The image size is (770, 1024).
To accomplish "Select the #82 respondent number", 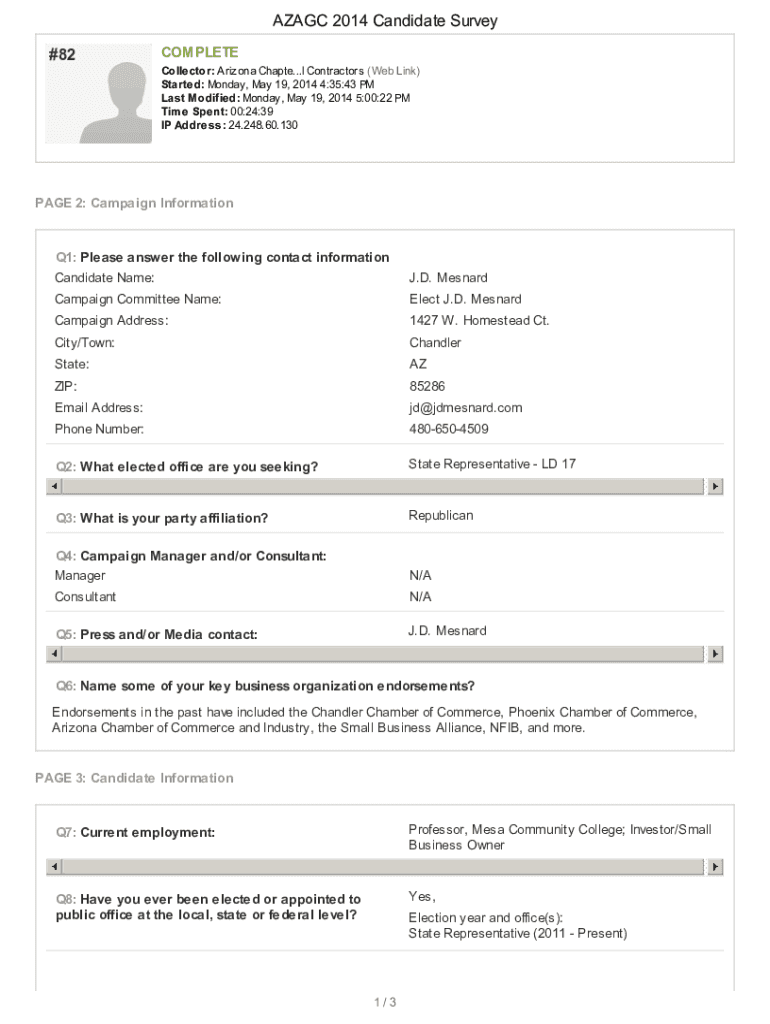I will (61, 56).
